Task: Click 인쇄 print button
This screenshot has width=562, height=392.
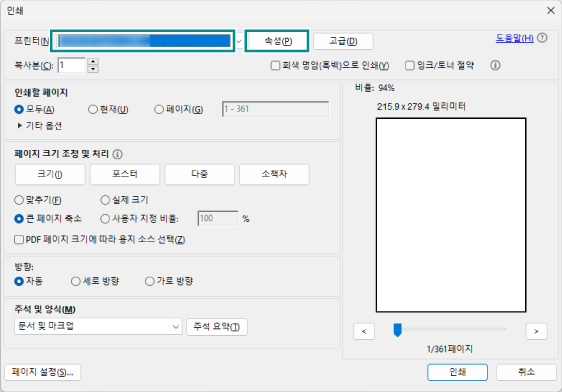Action: click(x=457, y=372)
